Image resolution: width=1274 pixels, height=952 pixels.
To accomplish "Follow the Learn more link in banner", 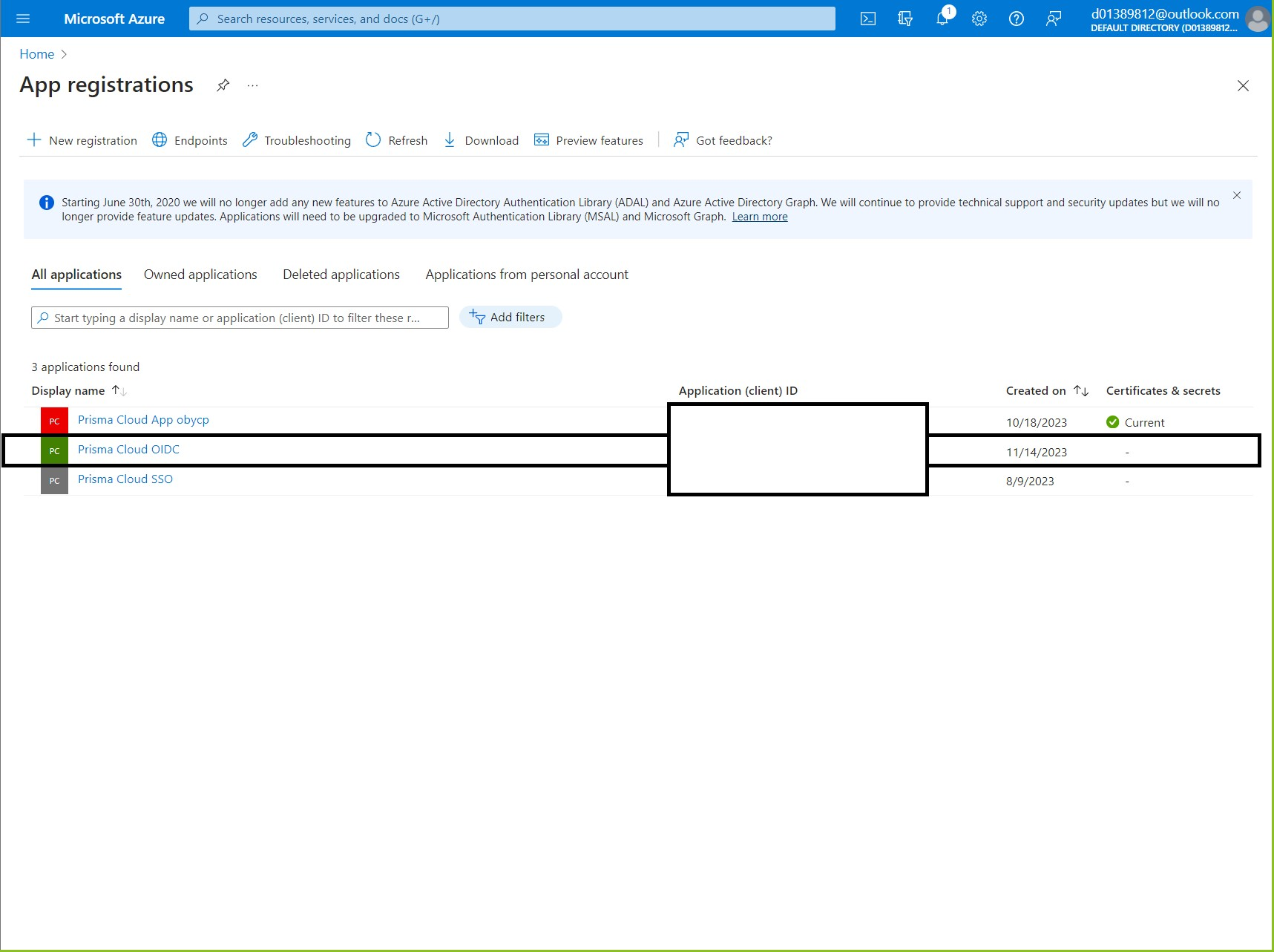I will click(760, 217).
